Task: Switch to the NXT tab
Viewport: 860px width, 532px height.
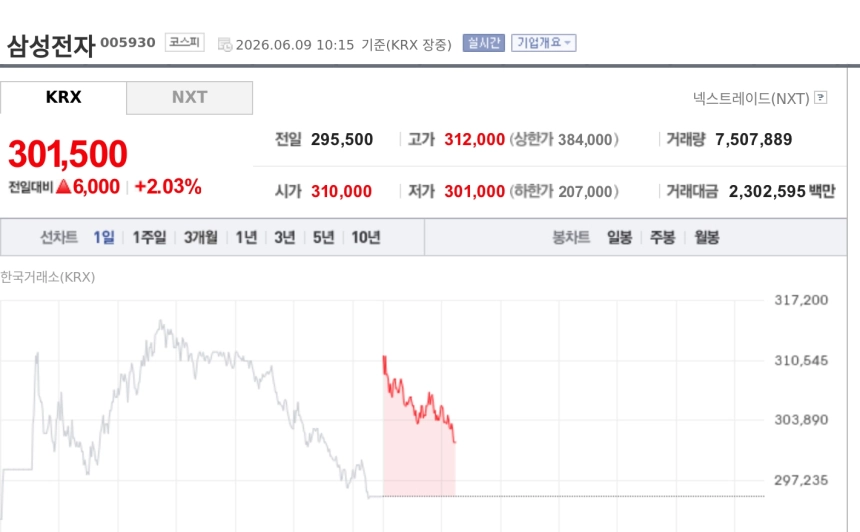Action: point(190,98)
